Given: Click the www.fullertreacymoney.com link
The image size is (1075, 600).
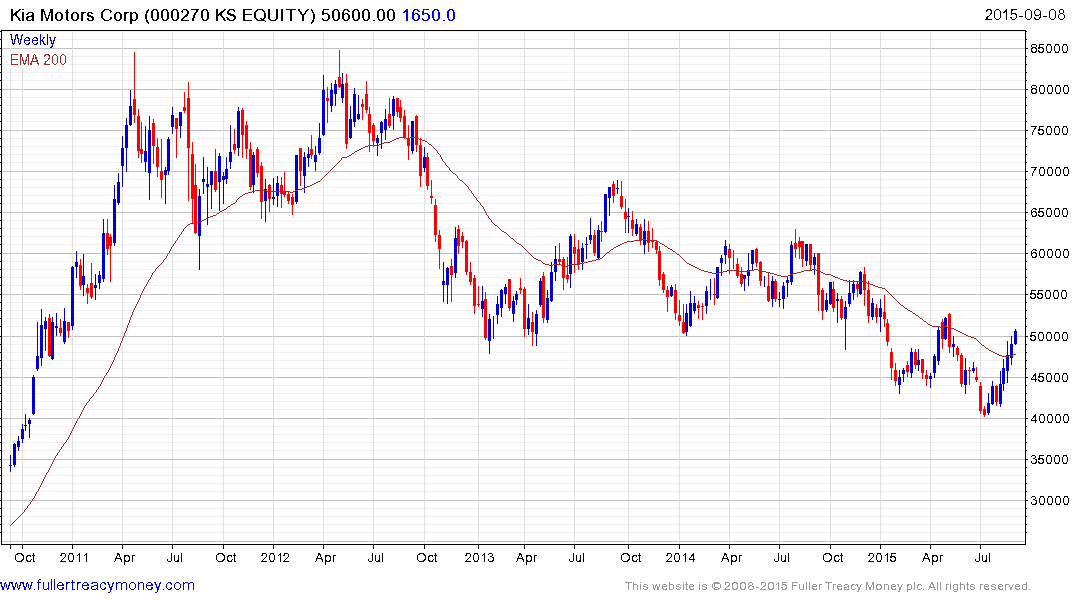Looking at the screenshot, I should (x=97, y=585).
